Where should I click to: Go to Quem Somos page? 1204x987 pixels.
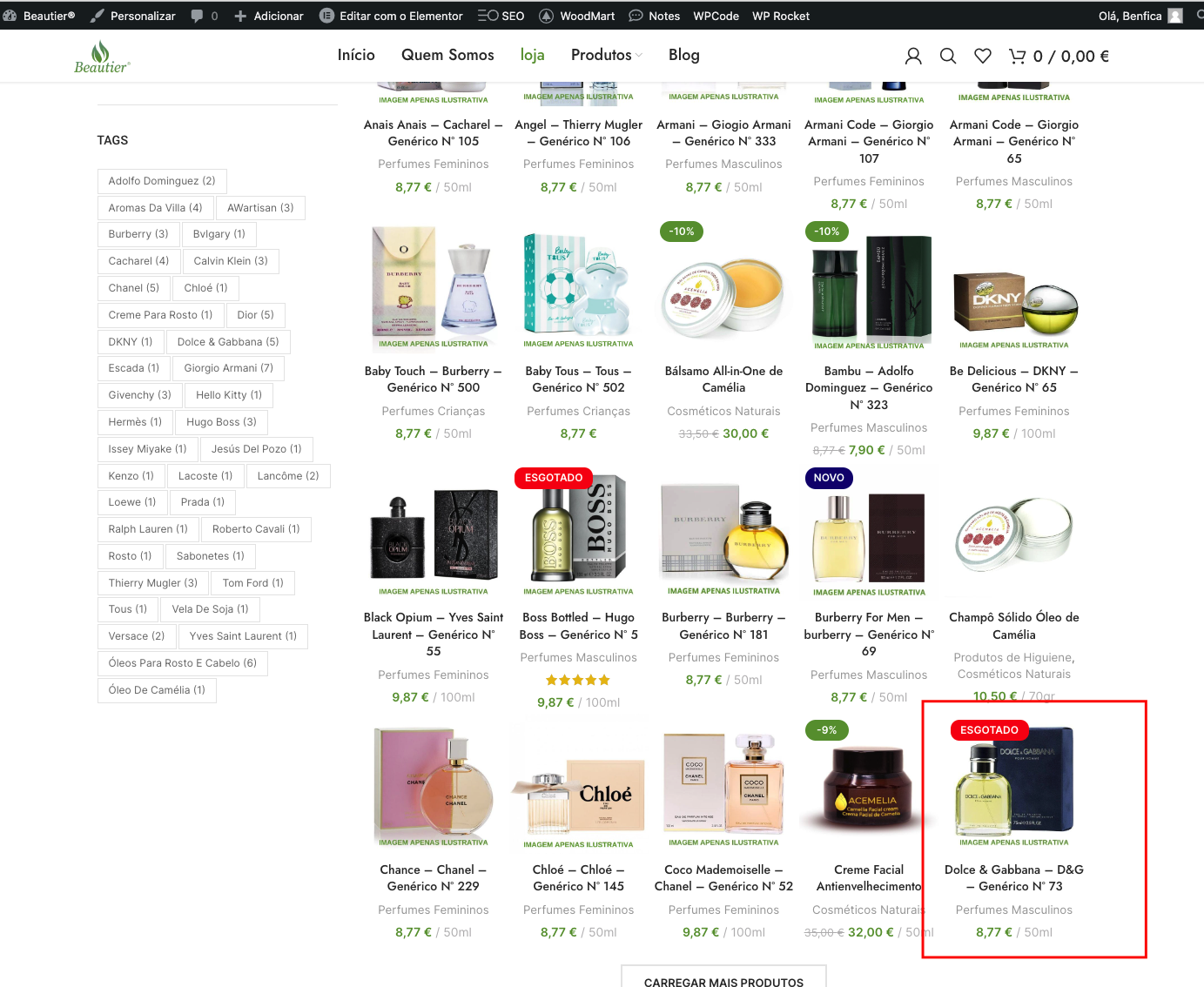point(447,55)
